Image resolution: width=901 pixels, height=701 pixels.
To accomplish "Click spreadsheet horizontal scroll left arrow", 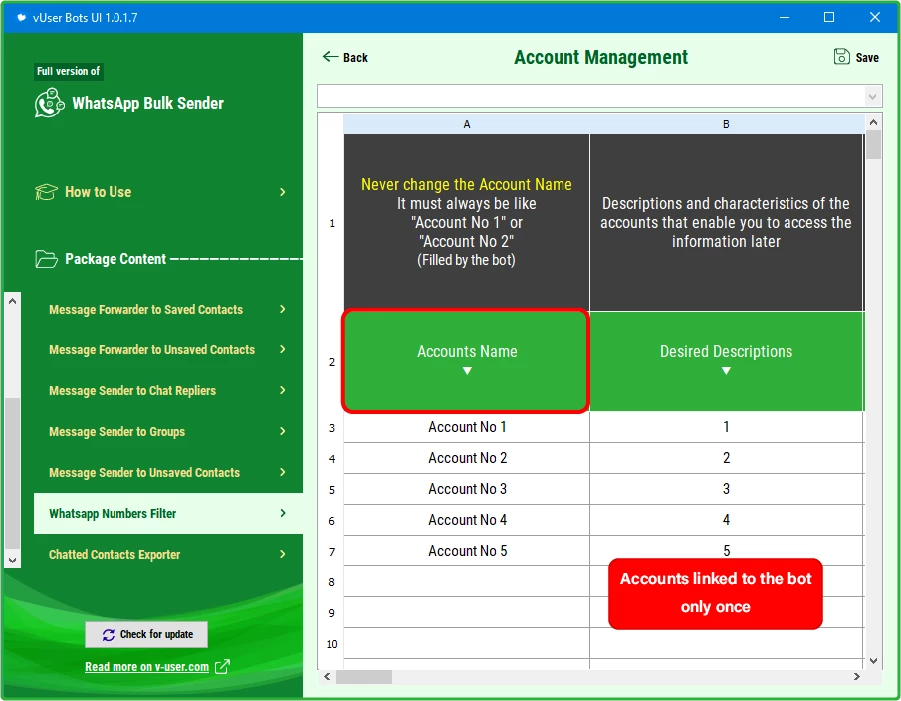I will point(327,677).
